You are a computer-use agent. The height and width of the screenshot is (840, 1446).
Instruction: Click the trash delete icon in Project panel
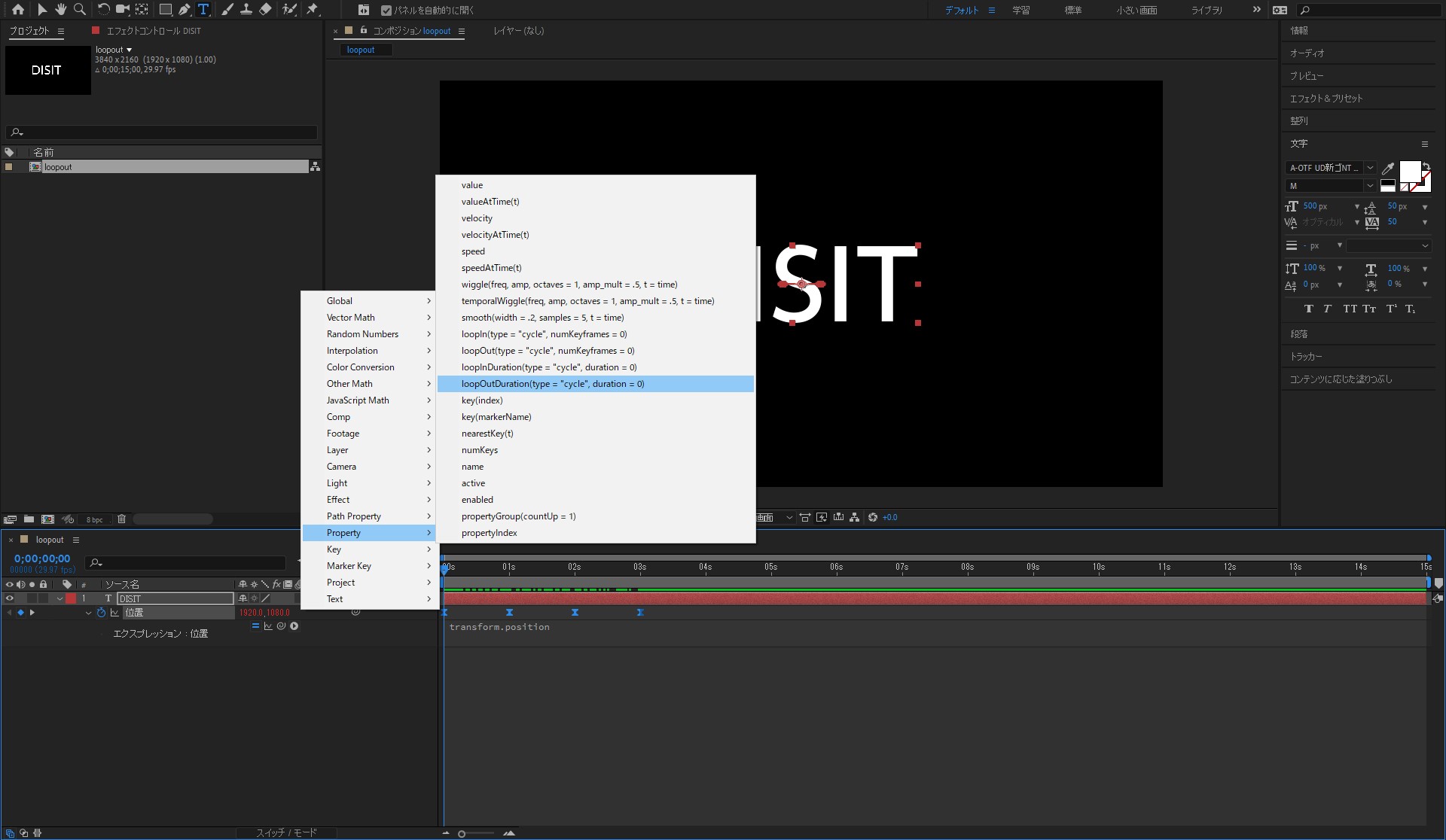pyautogui.click(x=121, y=519)
